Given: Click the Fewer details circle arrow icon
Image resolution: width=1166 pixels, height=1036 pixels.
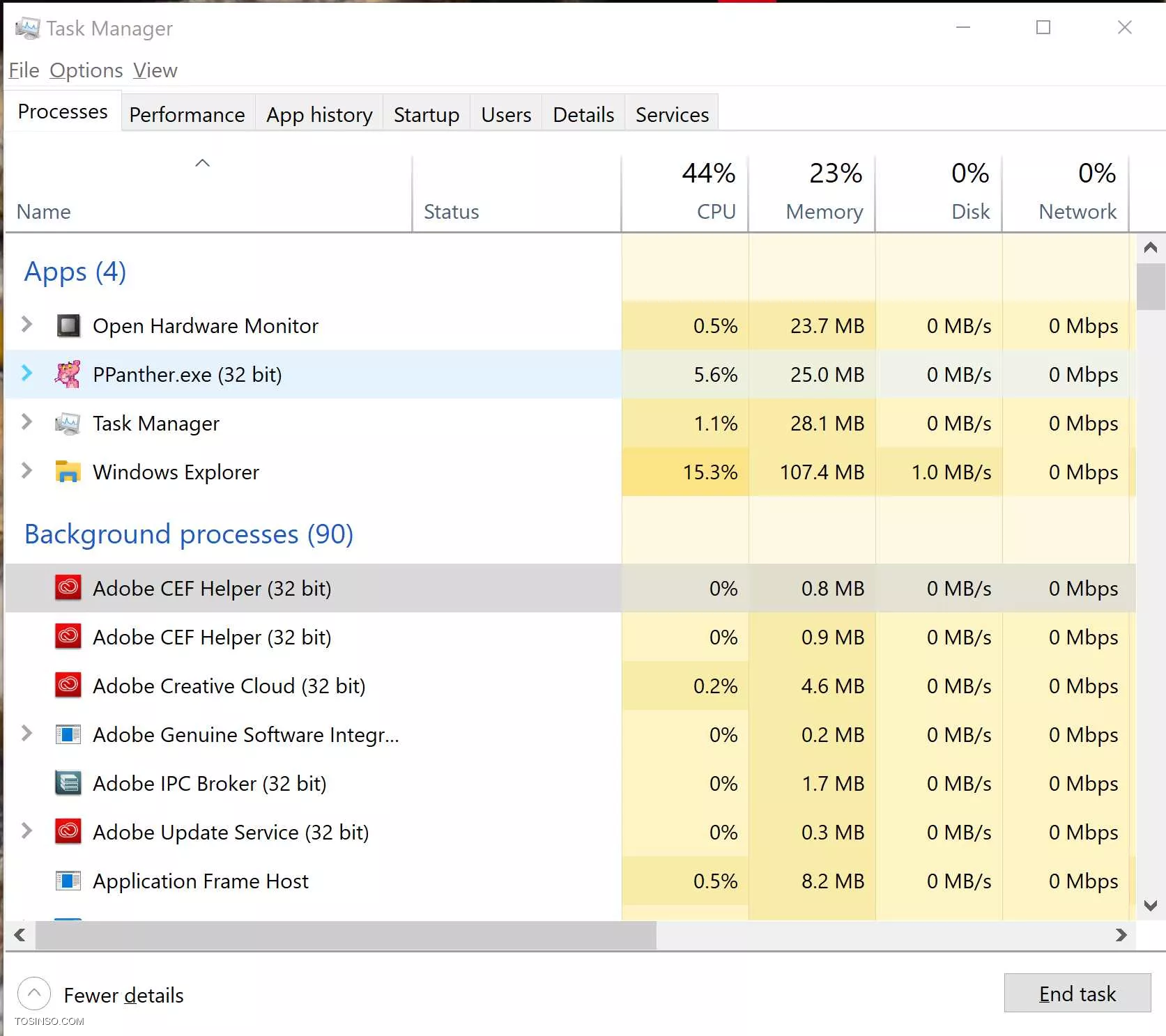Looking at the screenshot, I should tap(34, 994).
